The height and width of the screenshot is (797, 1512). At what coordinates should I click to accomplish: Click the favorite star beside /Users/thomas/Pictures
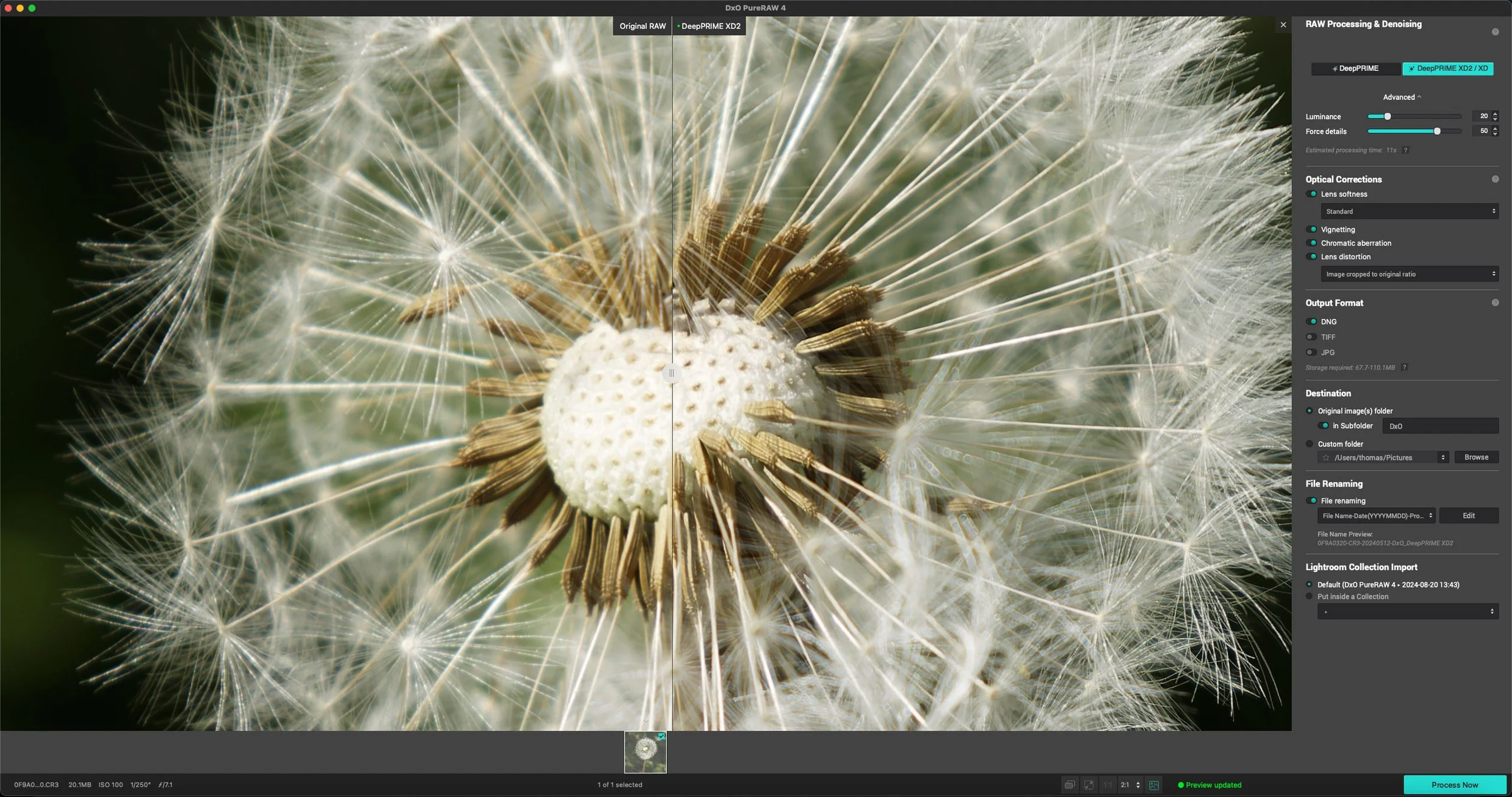[x=1326, y=458]
